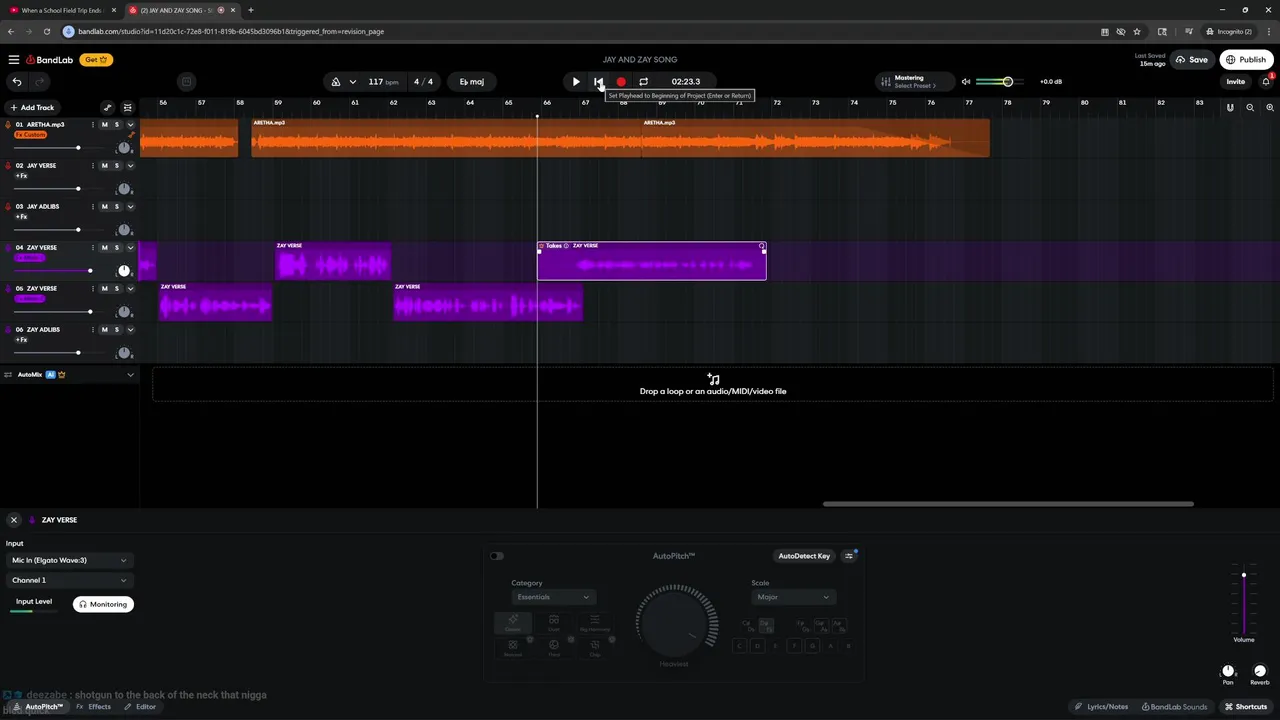The image size is (1280, 720).
Task: Mute the 02 JAY VERSE track
Action: coord(104,166)
